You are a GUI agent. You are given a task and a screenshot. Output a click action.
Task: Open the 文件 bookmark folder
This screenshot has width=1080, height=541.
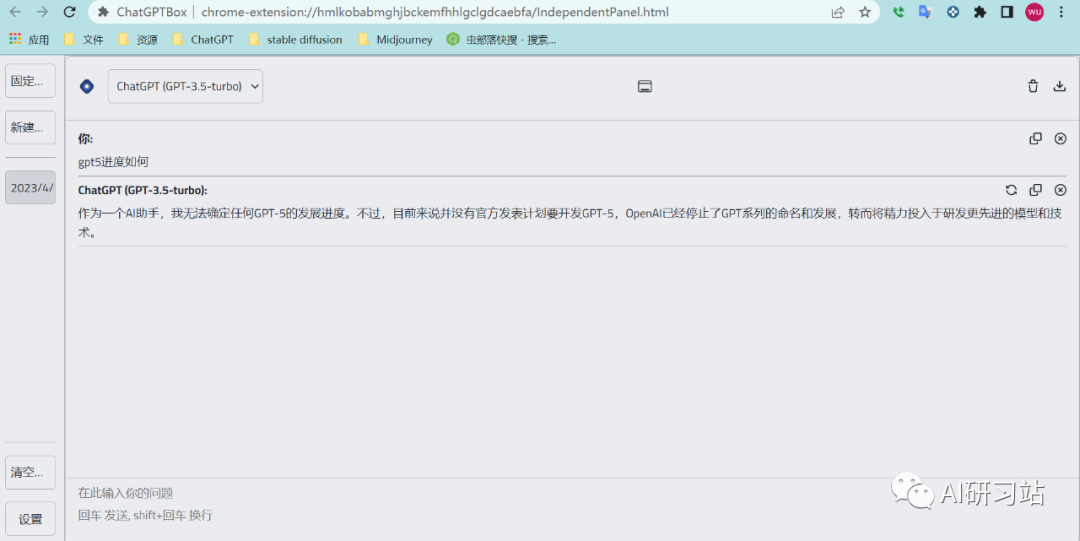(x=83, y=40)
